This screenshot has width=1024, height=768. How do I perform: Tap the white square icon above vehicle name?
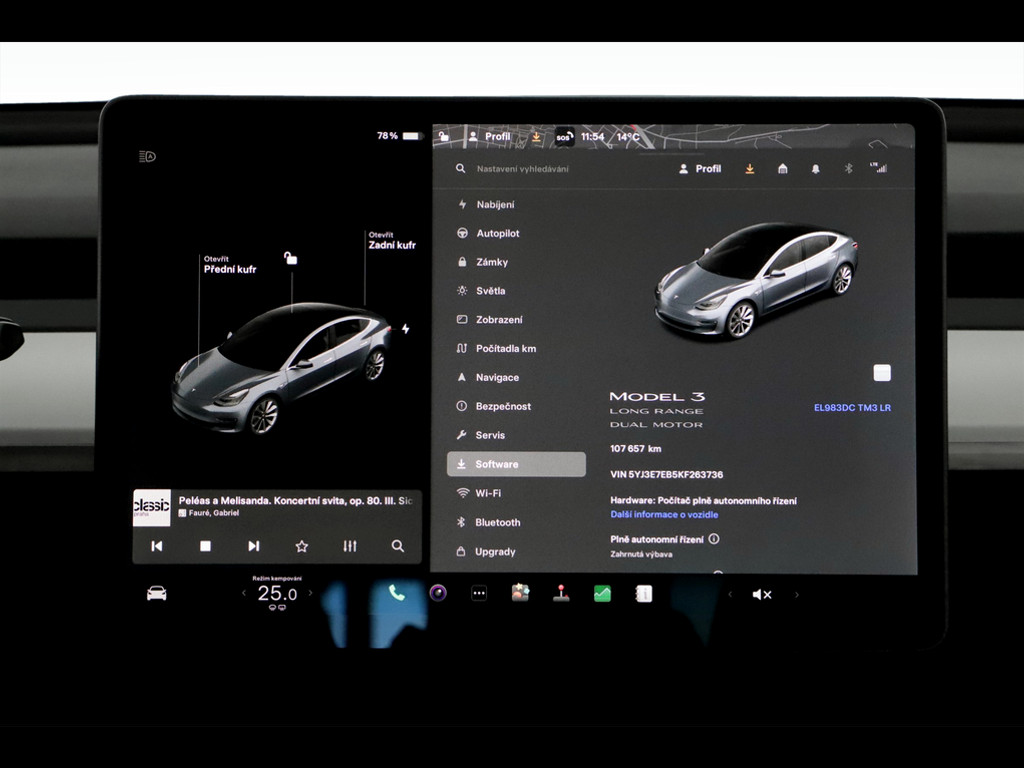(882, 373)
